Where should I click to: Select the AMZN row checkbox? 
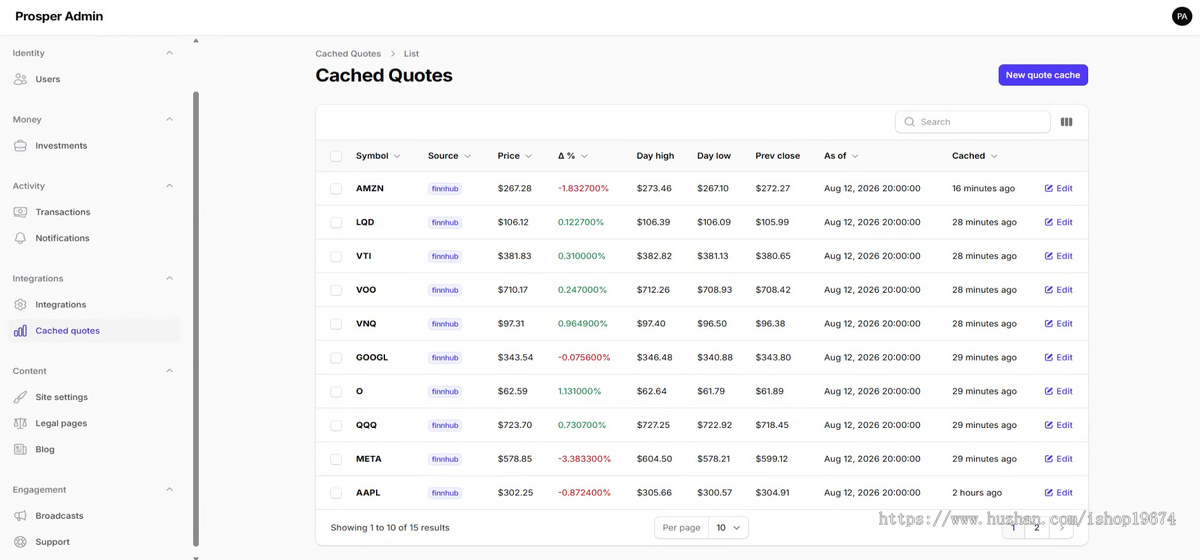pyautogui.click(x=336, y=189)
